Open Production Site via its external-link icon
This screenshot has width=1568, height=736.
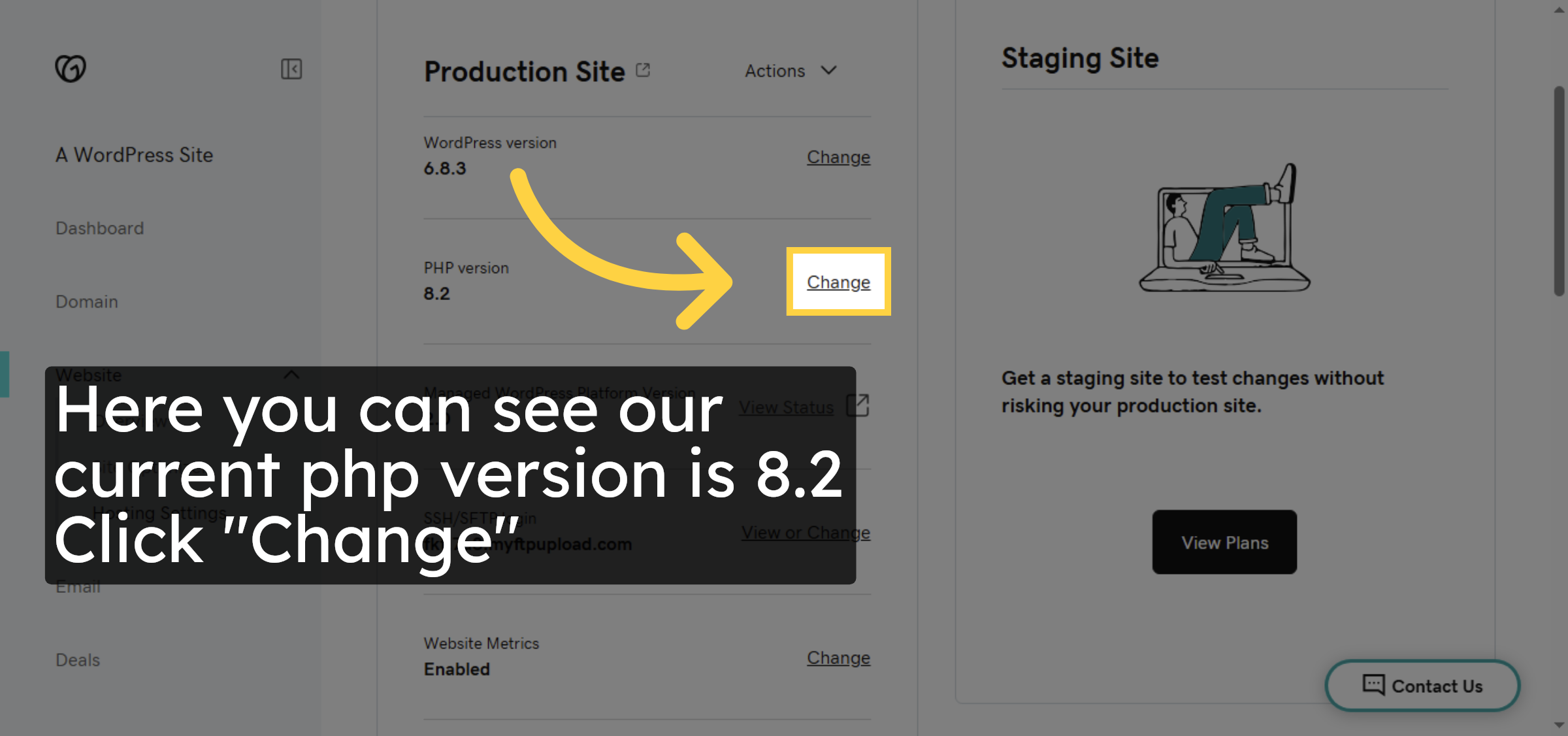click(642, 69)
